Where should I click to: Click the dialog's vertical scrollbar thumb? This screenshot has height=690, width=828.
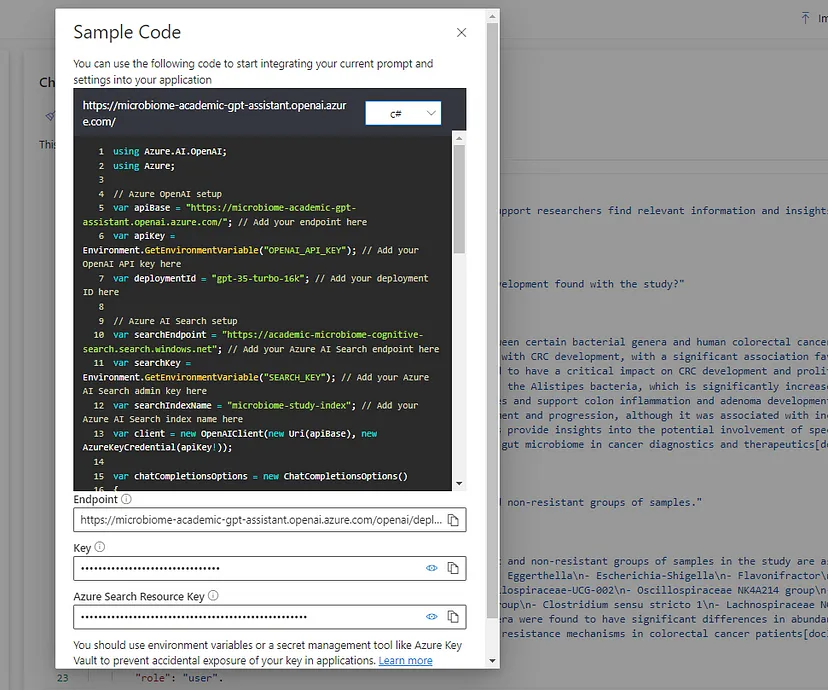[x=492, y=320]
